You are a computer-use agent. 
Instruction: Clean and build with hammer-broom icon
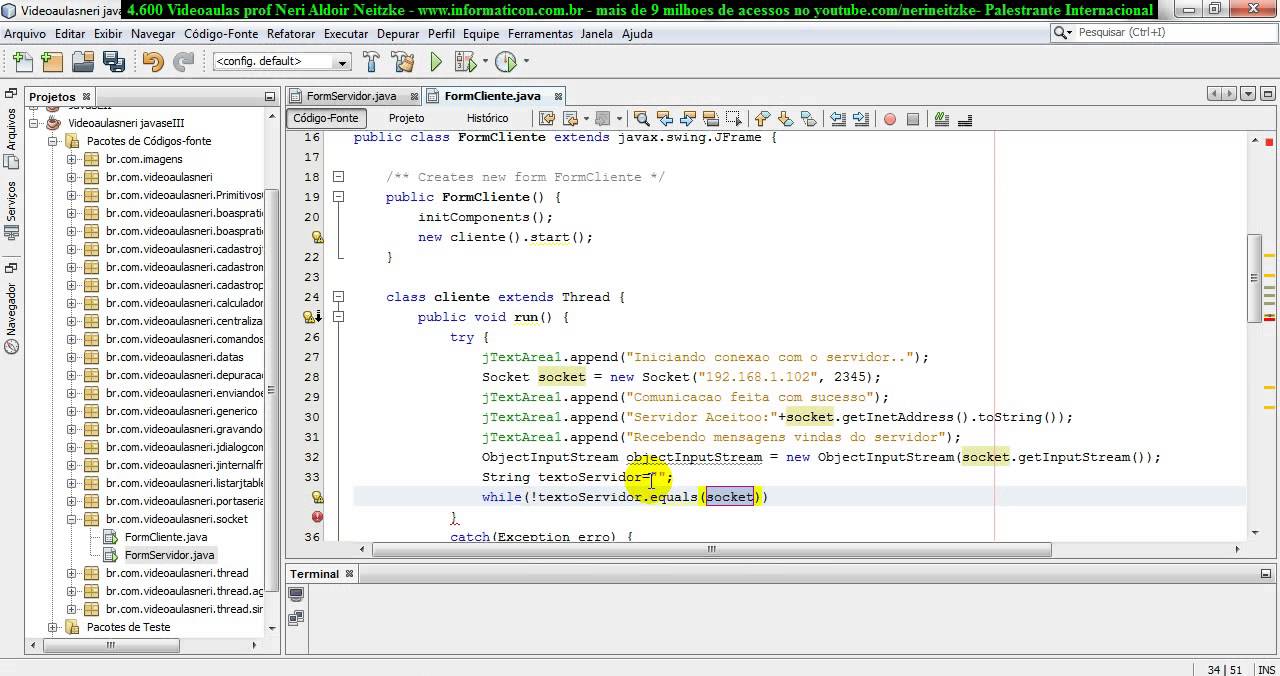pyautogui.click(x=403, y=62)
